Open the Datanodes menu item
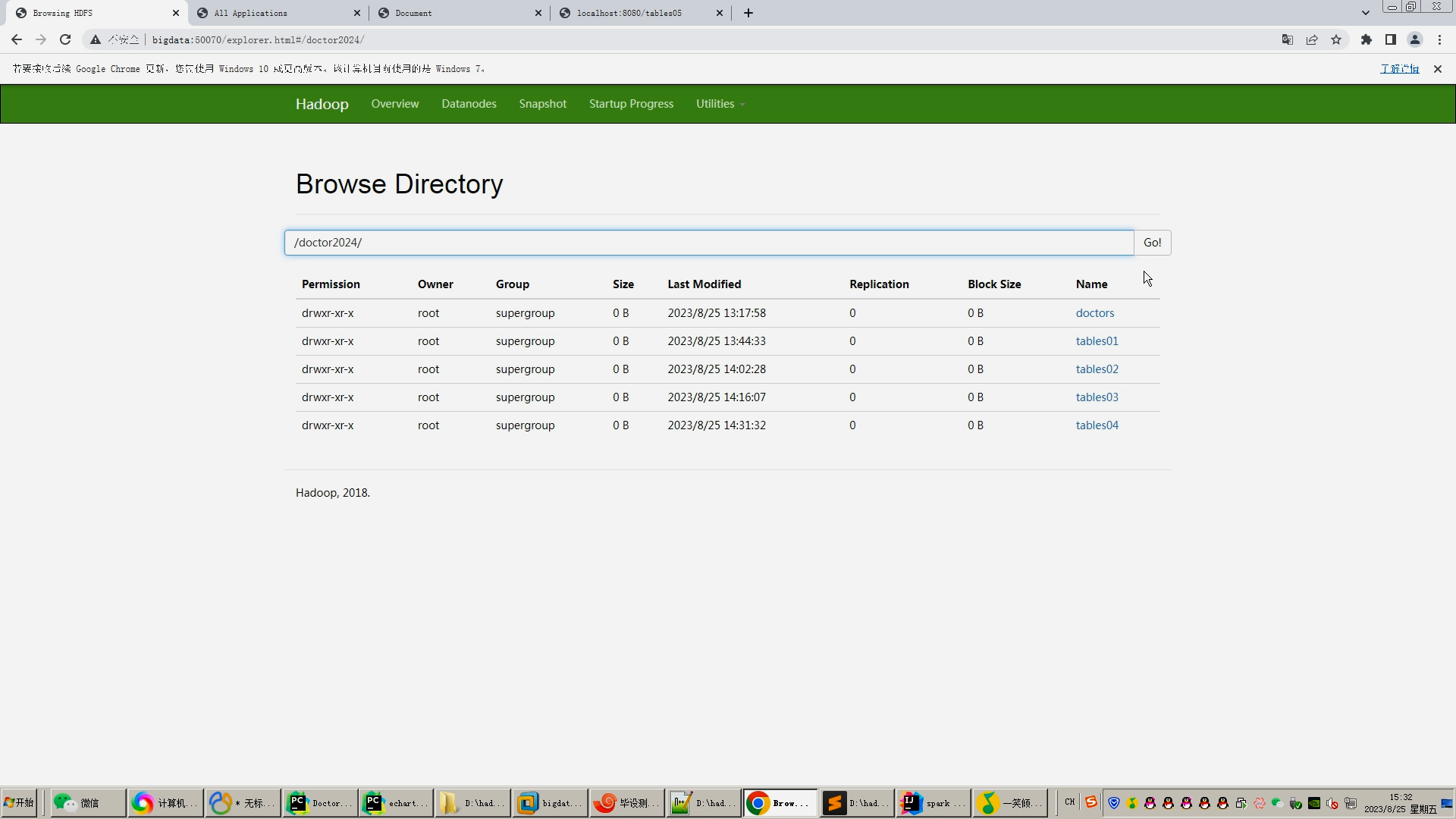 [469, 104]
